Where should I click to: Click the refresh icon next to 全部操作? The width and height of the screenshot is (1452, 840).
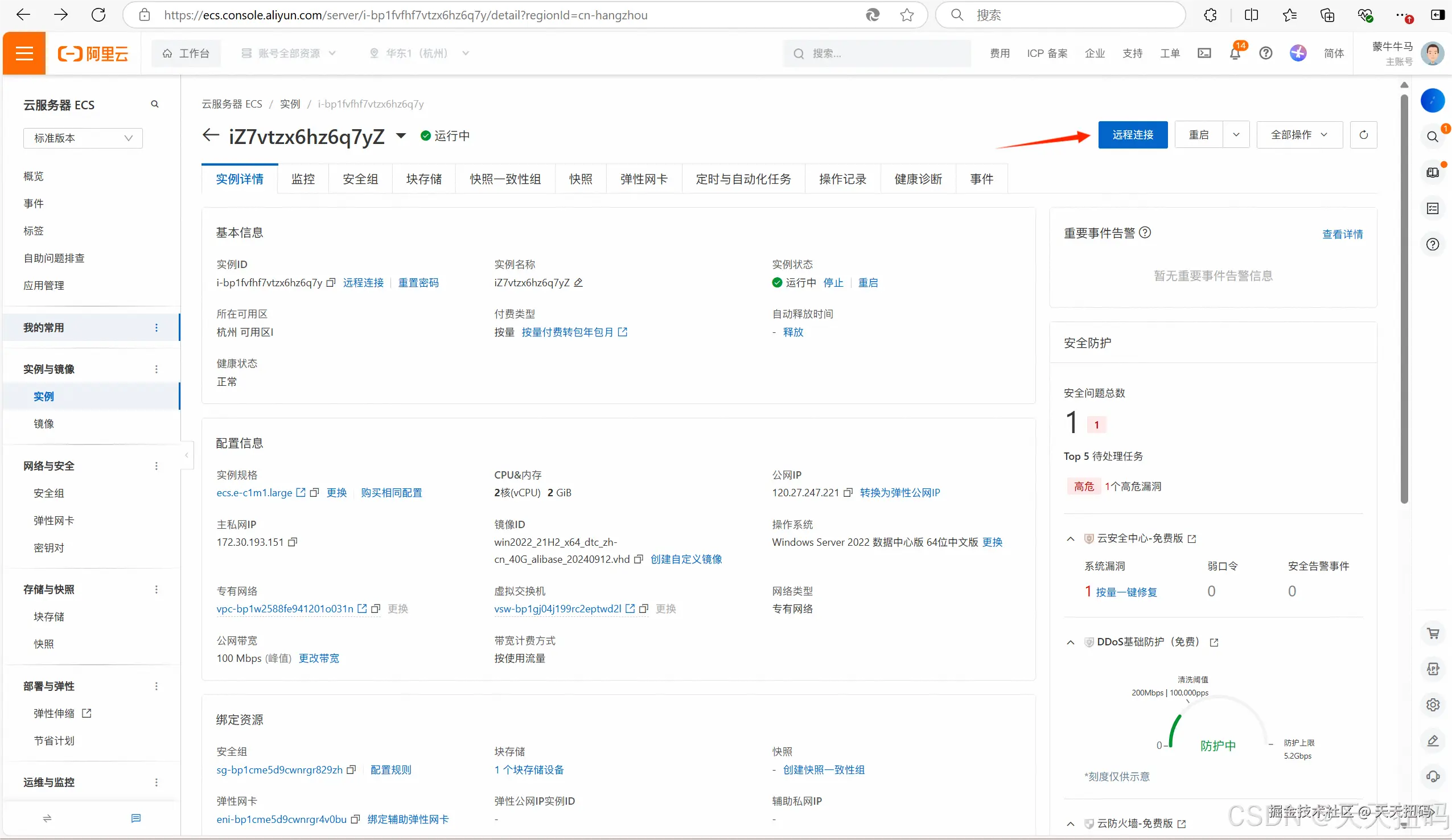pyautogui.click(x=1363, y=135)
